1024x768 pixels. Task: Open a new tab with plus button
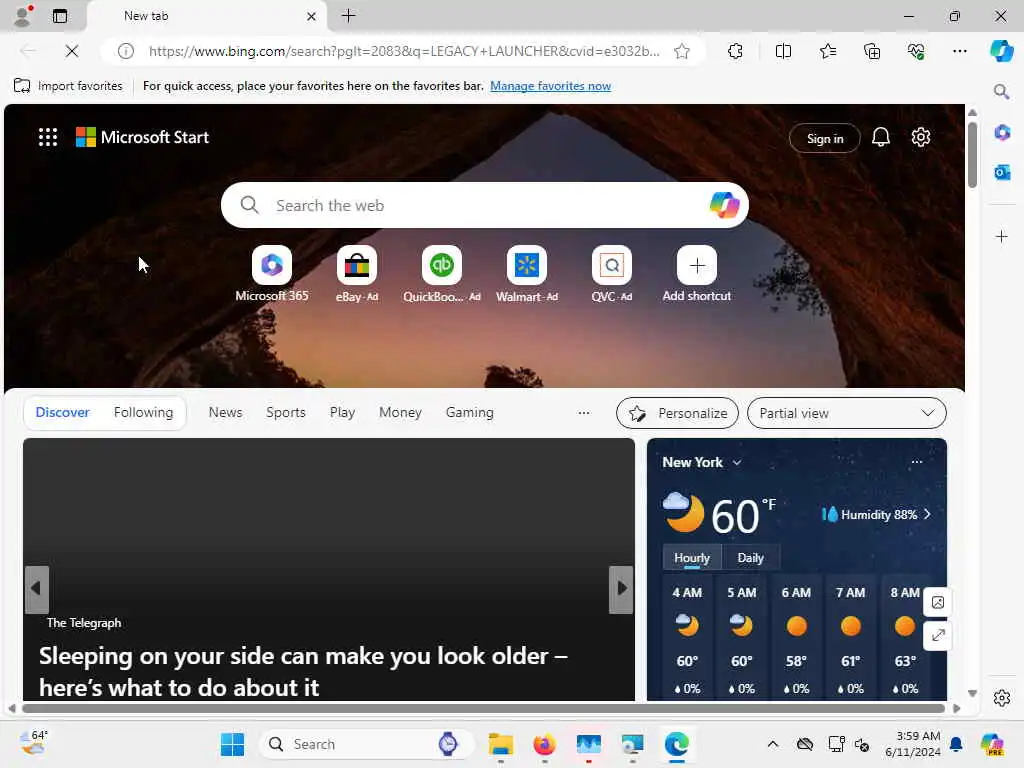(x=349, y=16)
